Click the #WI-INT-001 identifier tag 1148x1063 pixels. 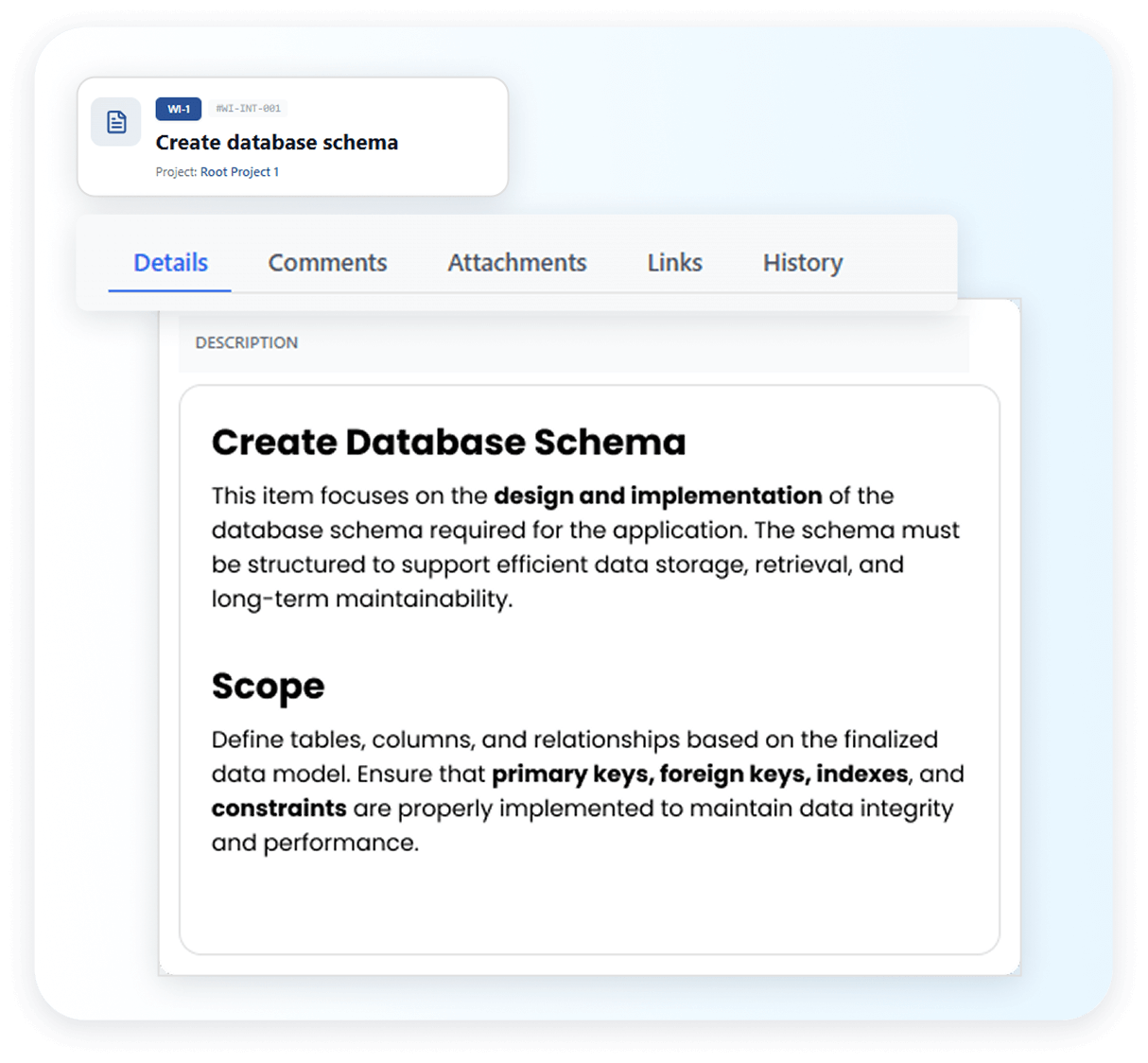coord(248,109)
